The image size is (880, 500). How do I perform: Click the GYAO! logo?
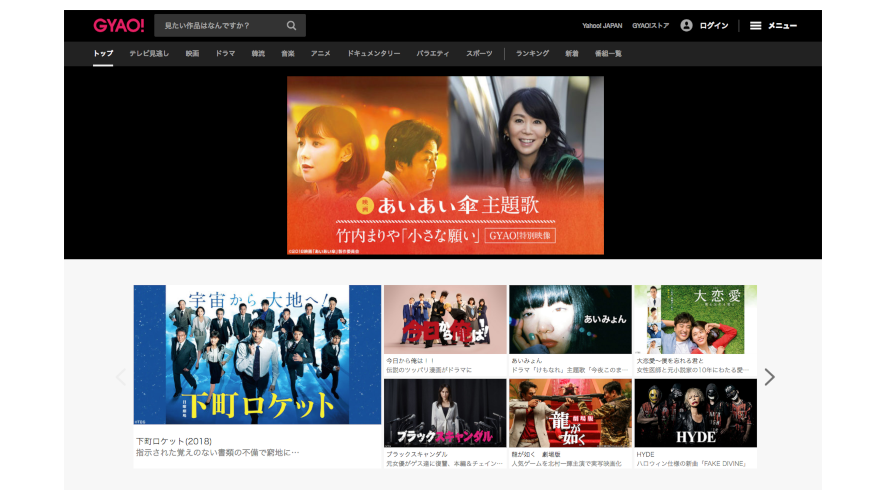pyautogui.click(x=118, y=25)
